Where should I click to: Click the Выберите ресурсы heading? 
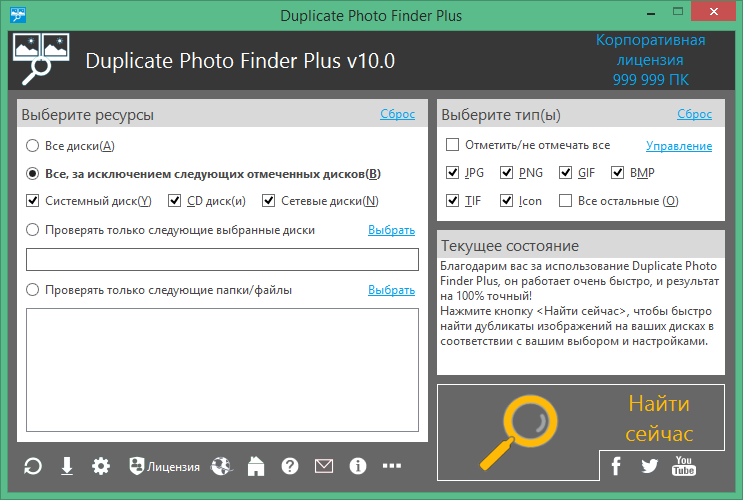pyautogui.click(x=88, y=115)
